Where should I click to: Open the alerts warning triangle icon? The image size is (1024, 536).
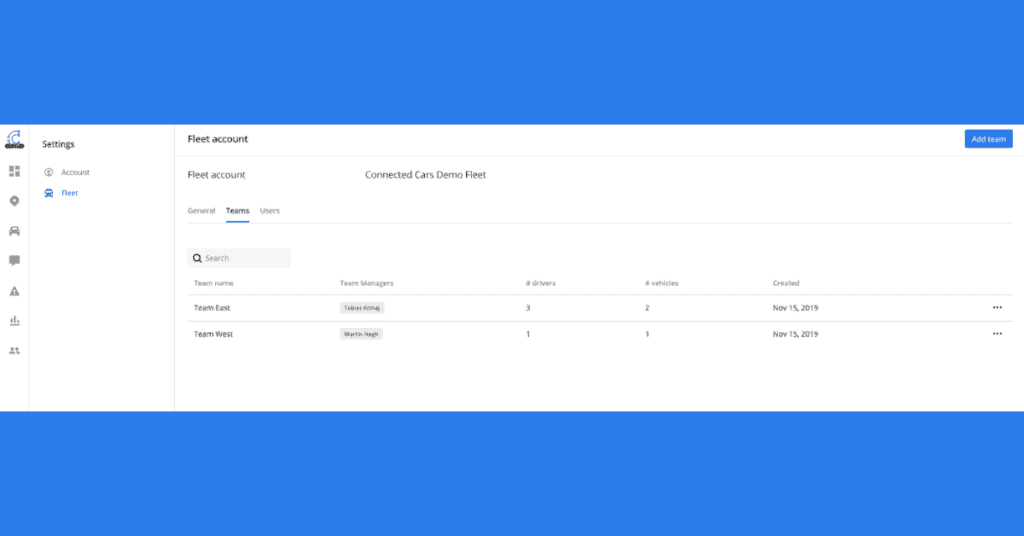click(14, 291)
